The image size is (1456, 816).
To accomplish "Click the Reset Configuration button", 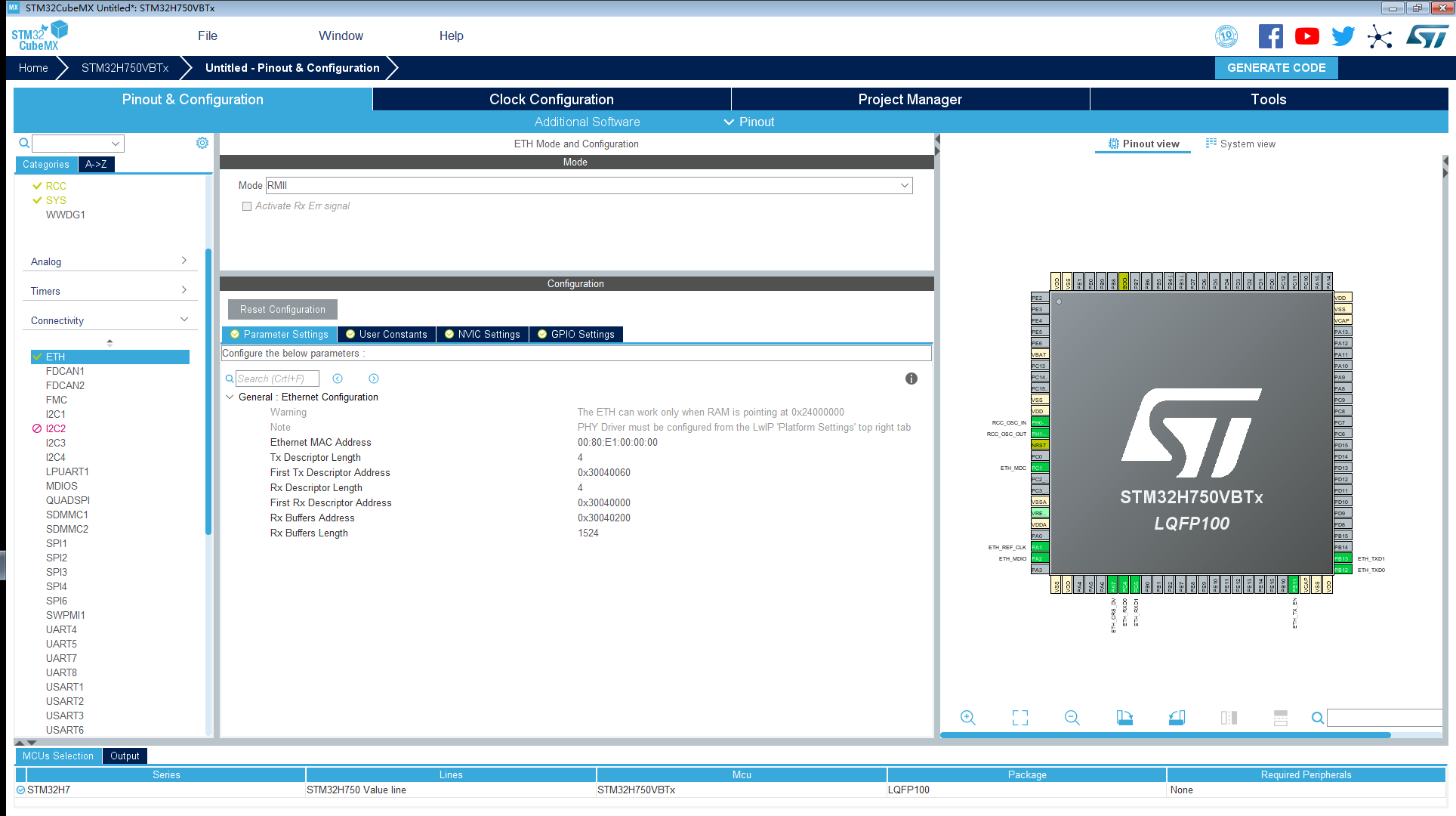I will pyautogui.click(x=282, y=309).
